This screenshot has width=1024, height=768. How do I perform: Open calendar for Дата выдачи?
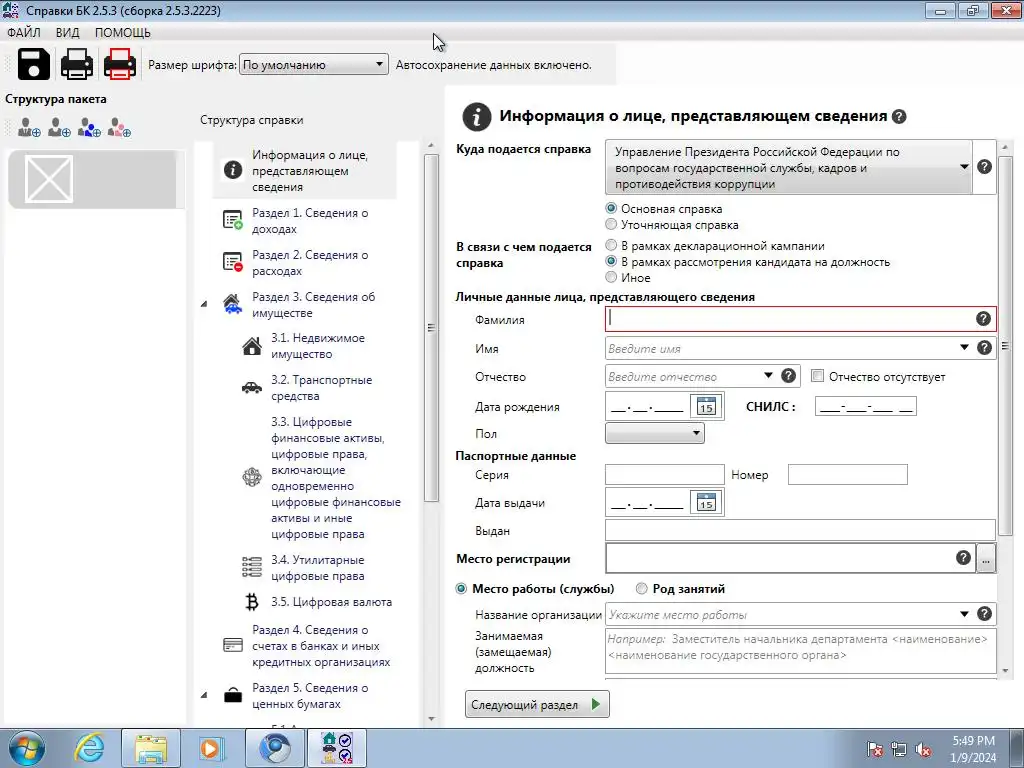706,502
